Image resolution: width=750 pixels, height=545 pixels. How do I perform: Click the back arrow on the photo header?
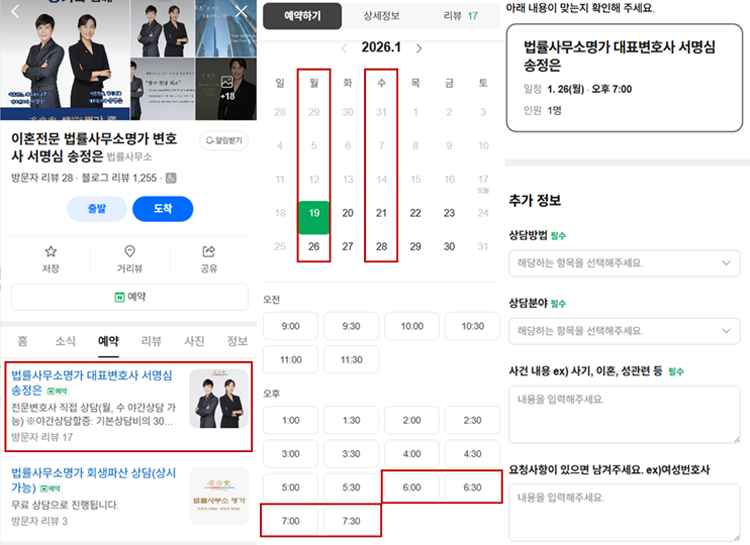[x=15, y=11]
